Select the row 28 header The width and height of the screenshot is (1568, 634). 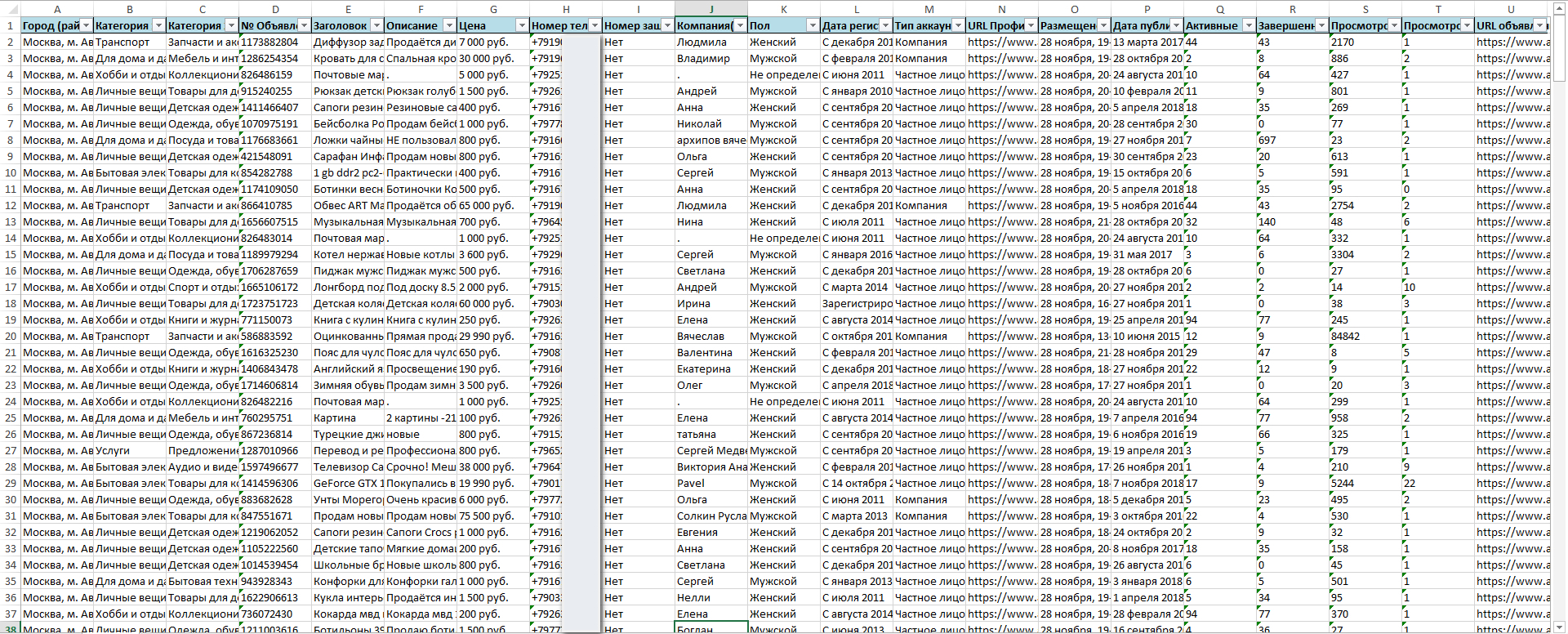point(10,467)
